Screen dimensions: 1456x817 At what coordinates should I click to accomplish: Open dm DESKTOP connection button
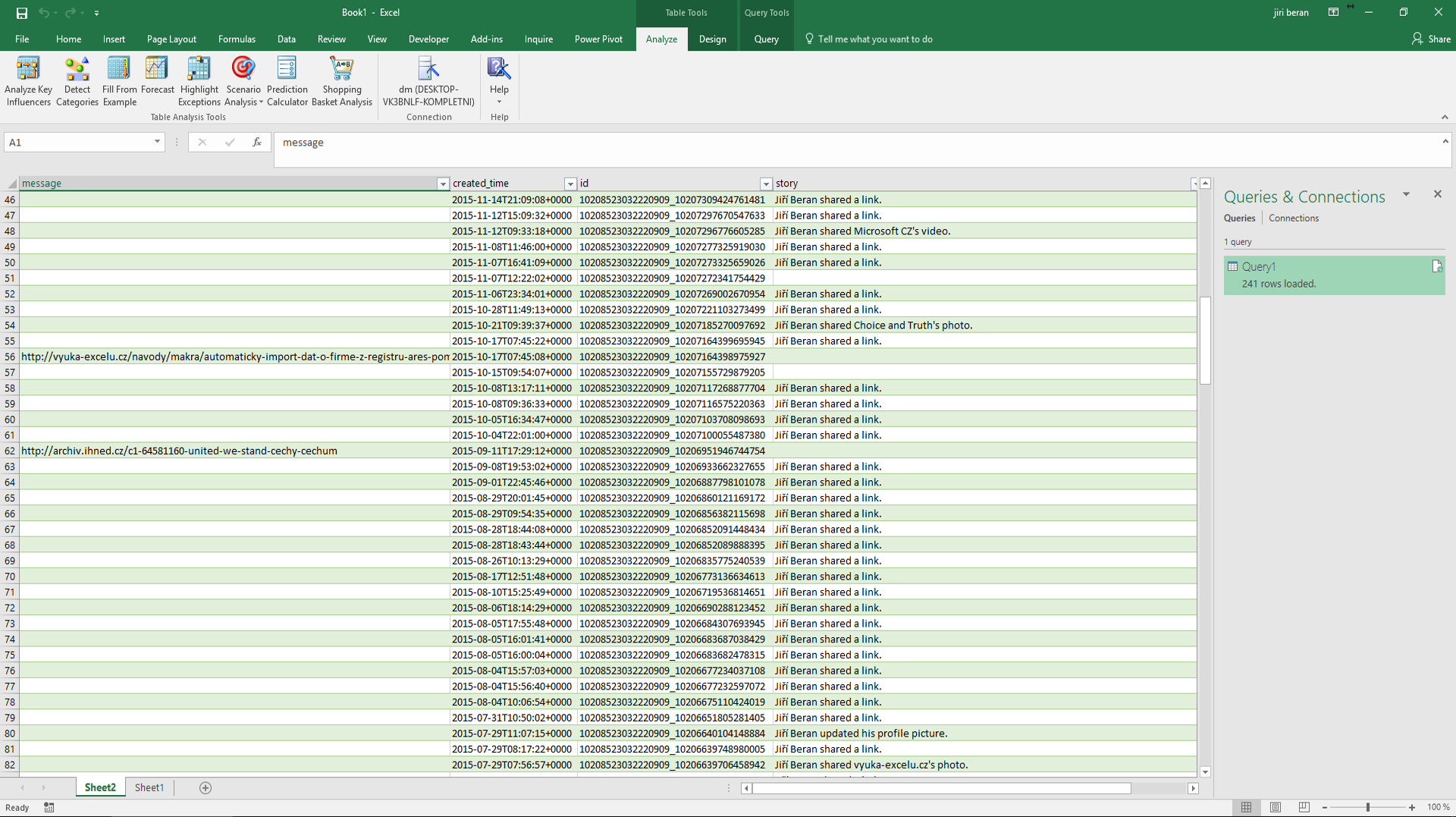pos(428,81)
